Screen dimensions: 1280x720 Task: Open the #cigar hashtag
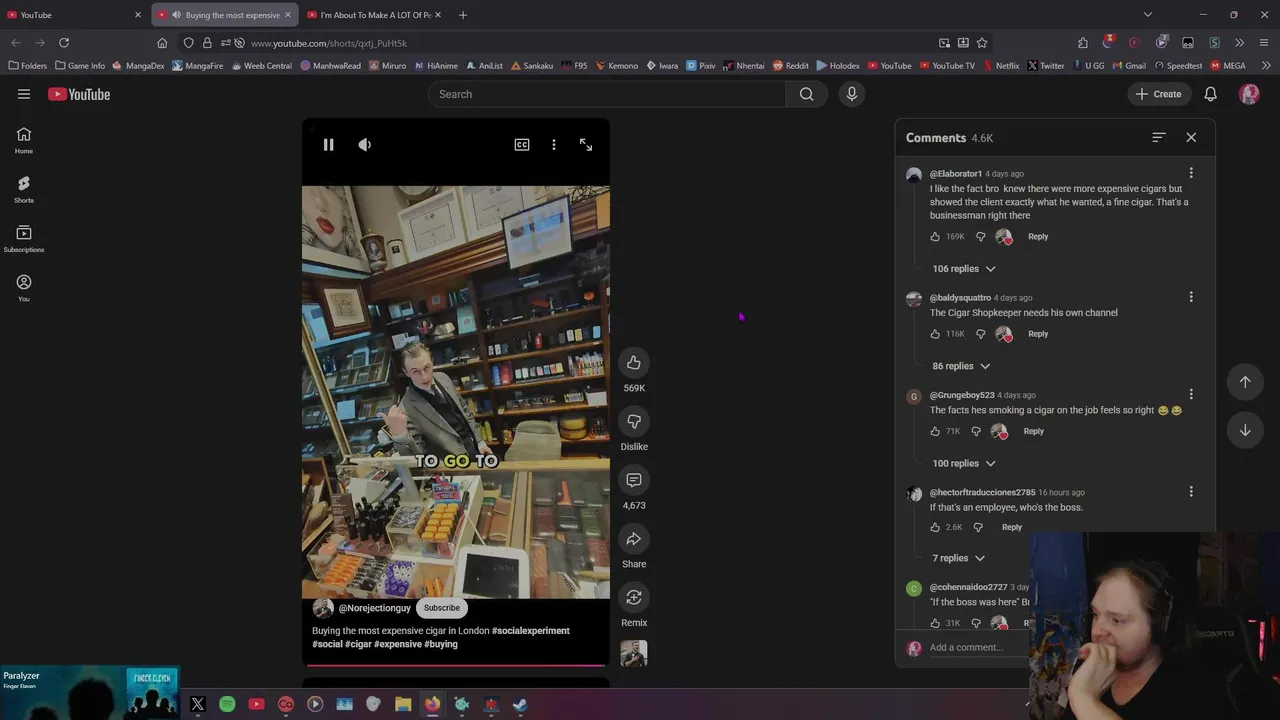[x=358, y=644]
